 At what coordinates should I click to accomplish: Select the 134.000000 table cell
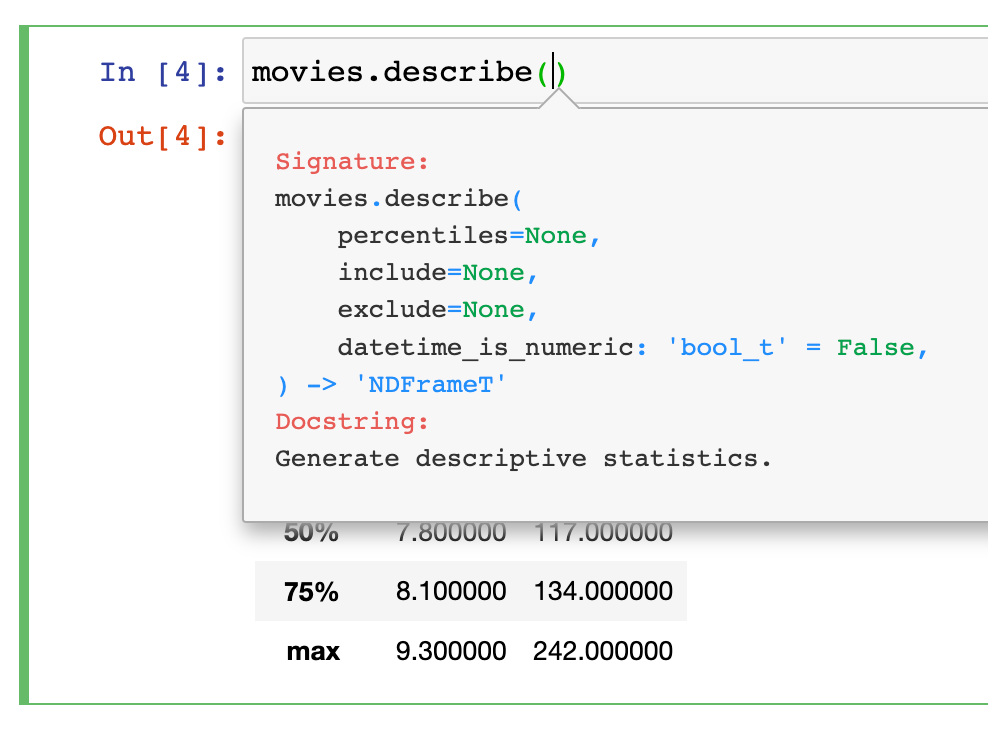[603, 592]
